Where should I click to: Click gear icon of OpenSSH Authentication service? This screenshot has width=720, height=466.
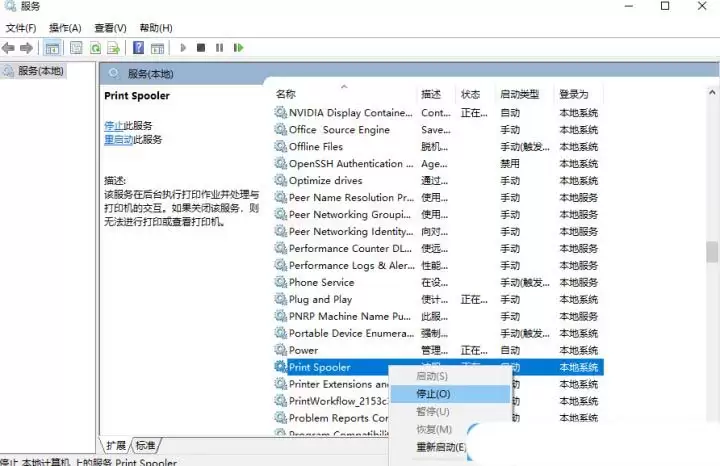point(281,163)
